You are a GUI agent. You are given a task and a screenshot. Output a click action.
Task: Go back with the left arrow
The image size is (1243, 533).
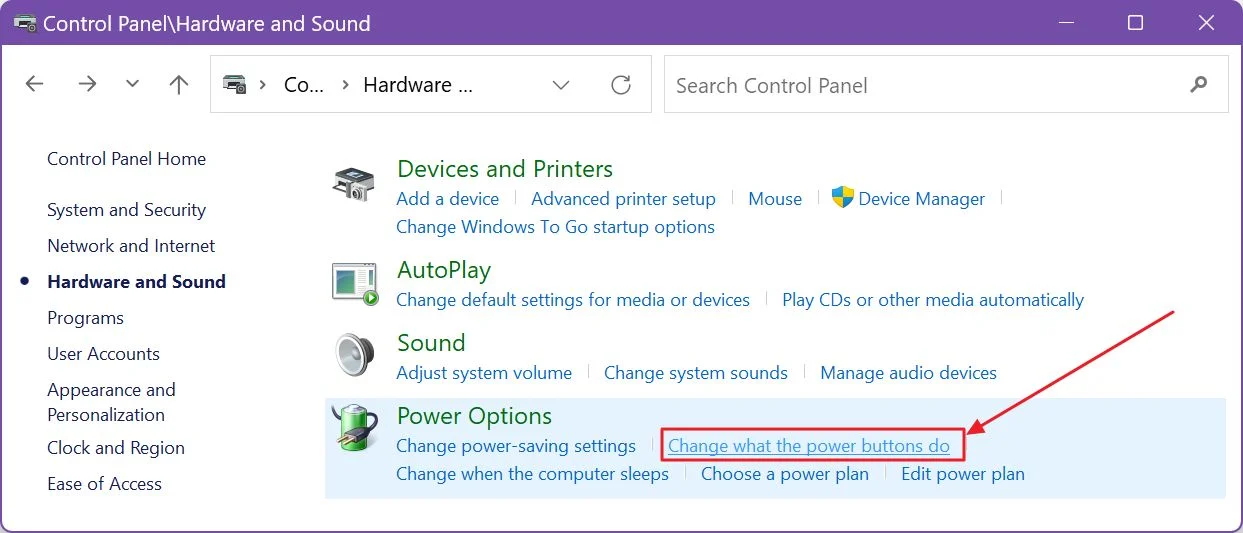[35, 84]
